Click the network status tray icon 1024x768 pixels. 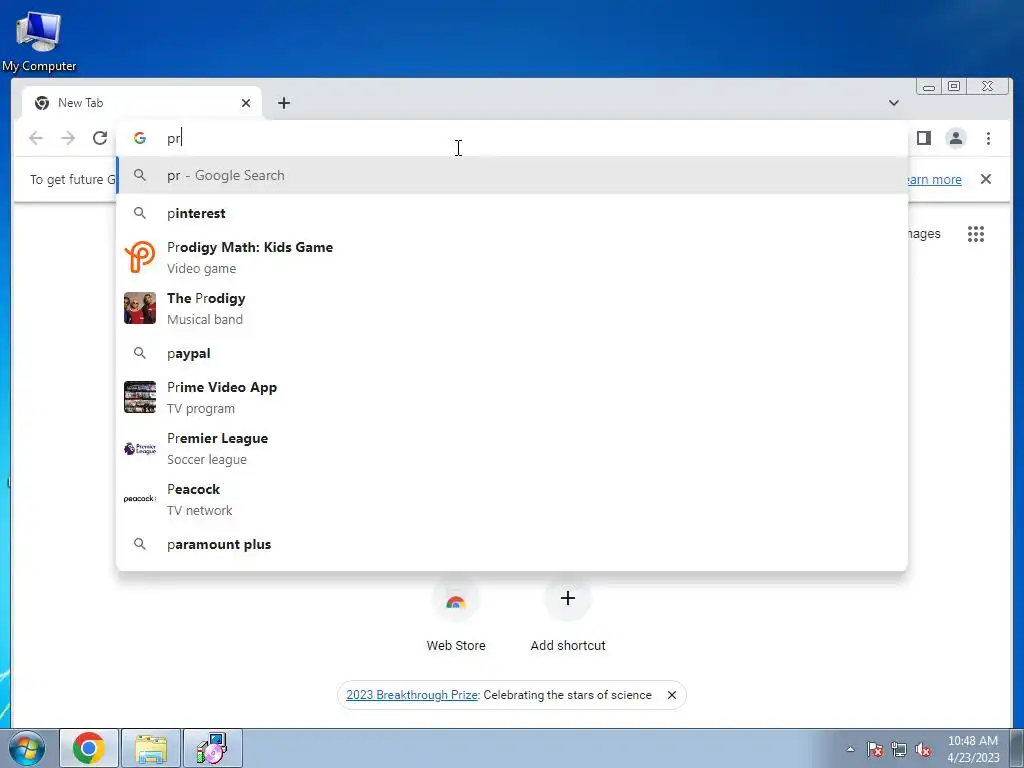click(899, 749)
